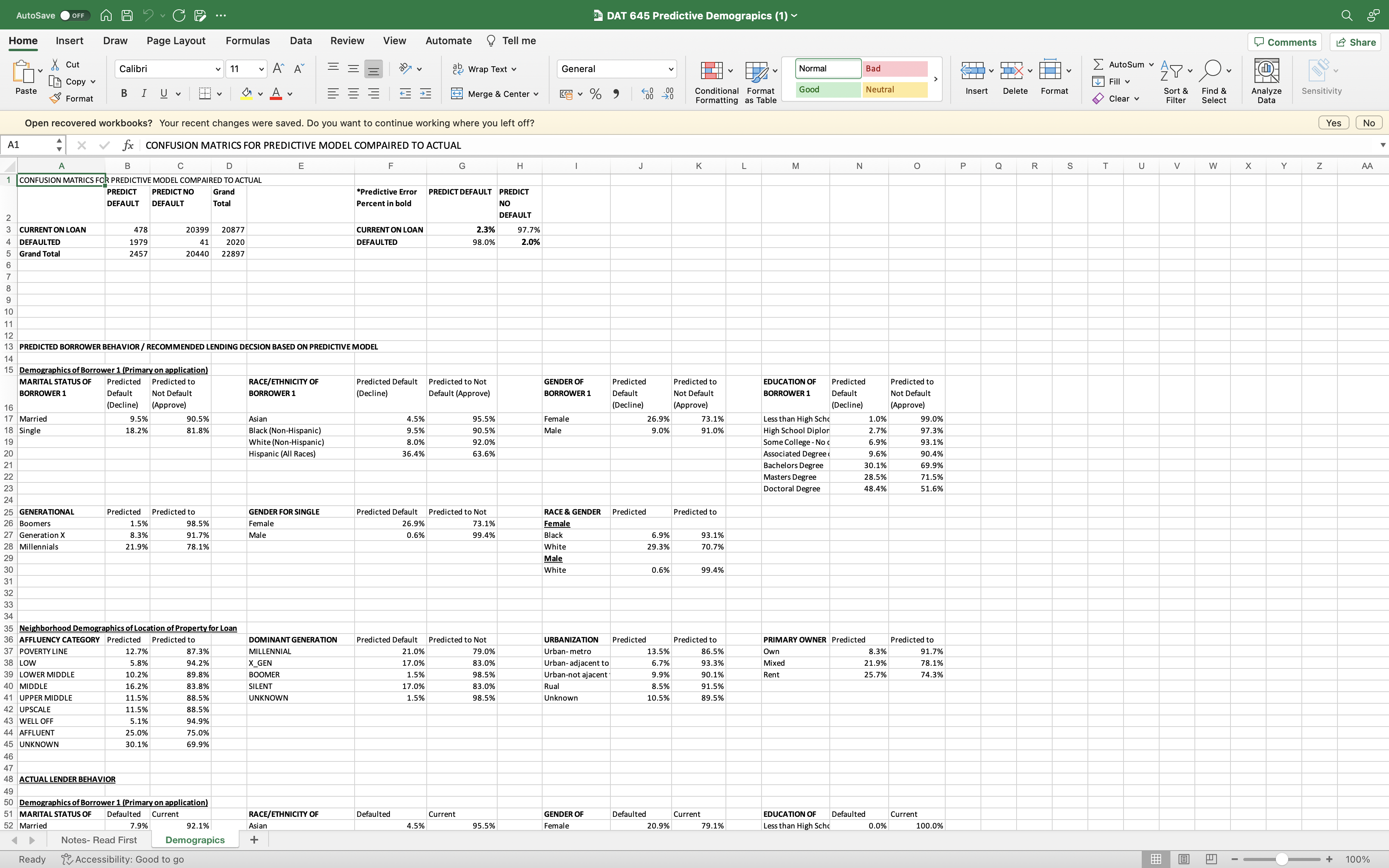Screen dimensions: 1389x868
Task: Click the Share button
Action: tap(1356, 41)
